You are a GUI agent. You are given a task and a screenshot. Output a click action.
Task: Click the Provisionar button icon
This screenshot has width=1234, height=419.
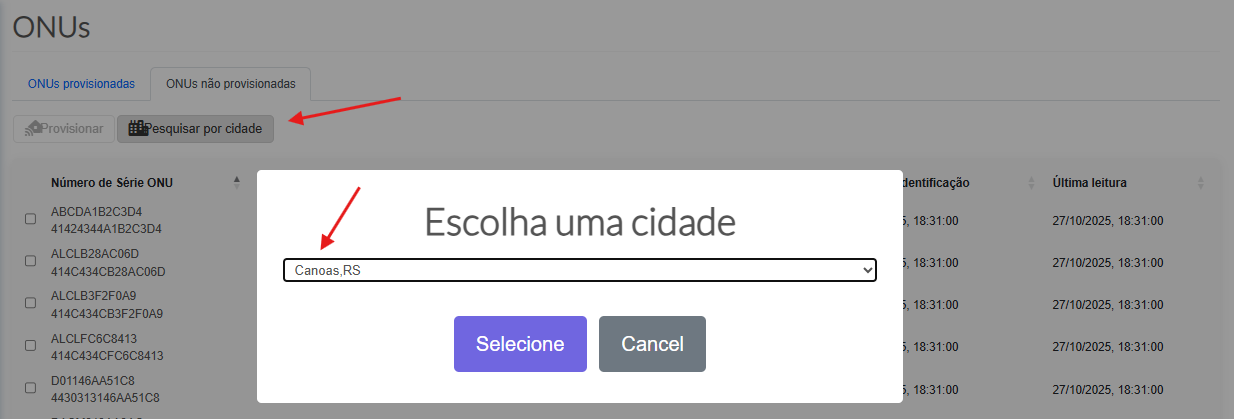[33, 128]
